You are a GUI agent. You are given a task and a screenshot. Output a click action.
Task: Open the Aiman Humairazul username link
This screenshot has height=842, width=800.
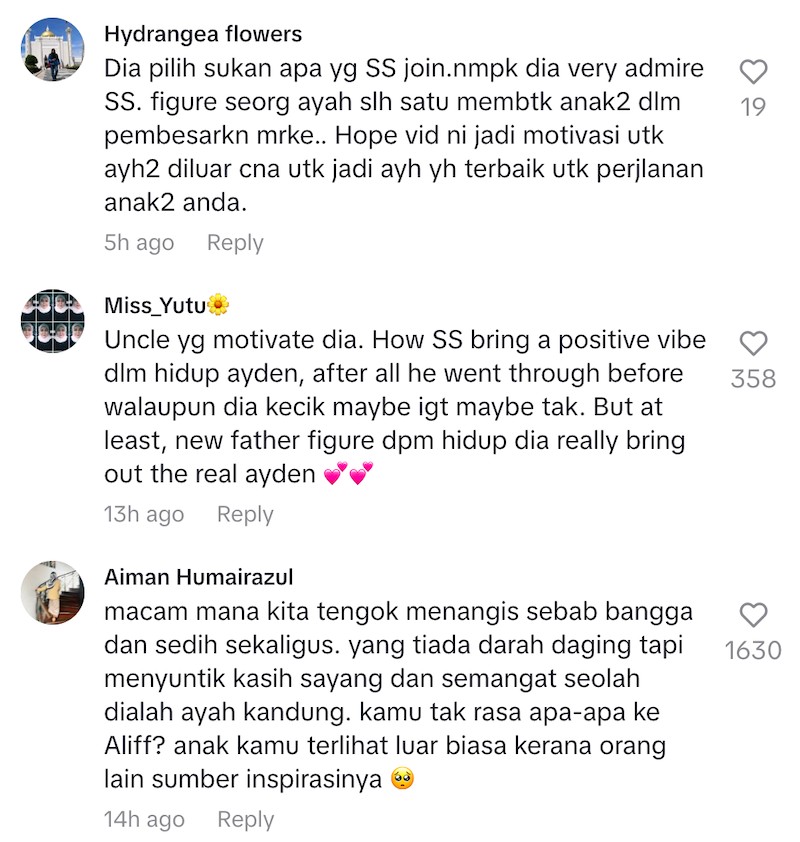coord(199,577)
